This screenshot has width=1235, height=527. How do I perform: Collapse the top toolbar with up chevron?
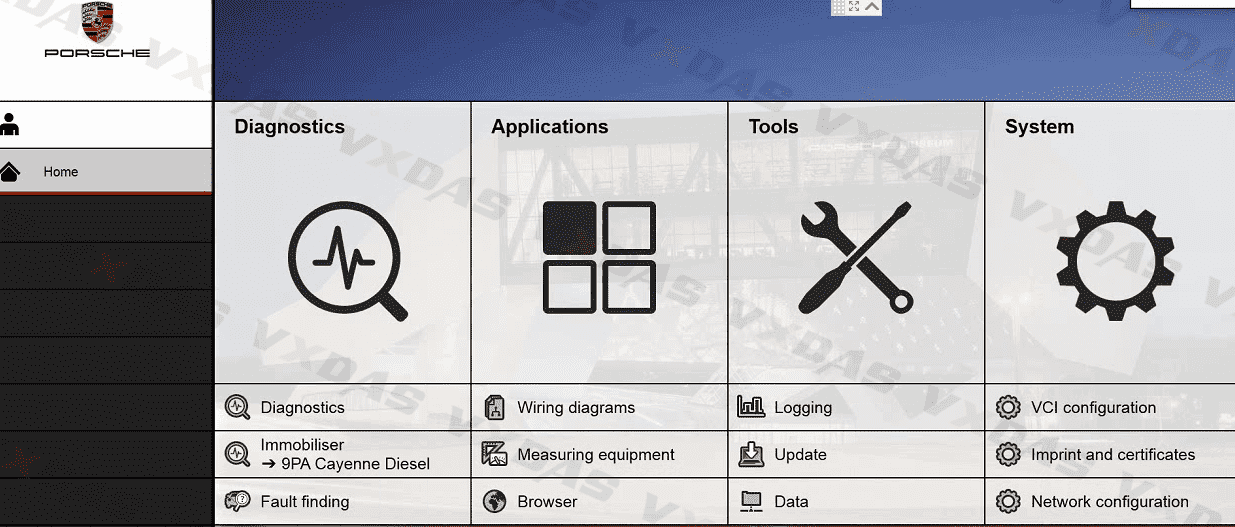[x=873, y=7]
